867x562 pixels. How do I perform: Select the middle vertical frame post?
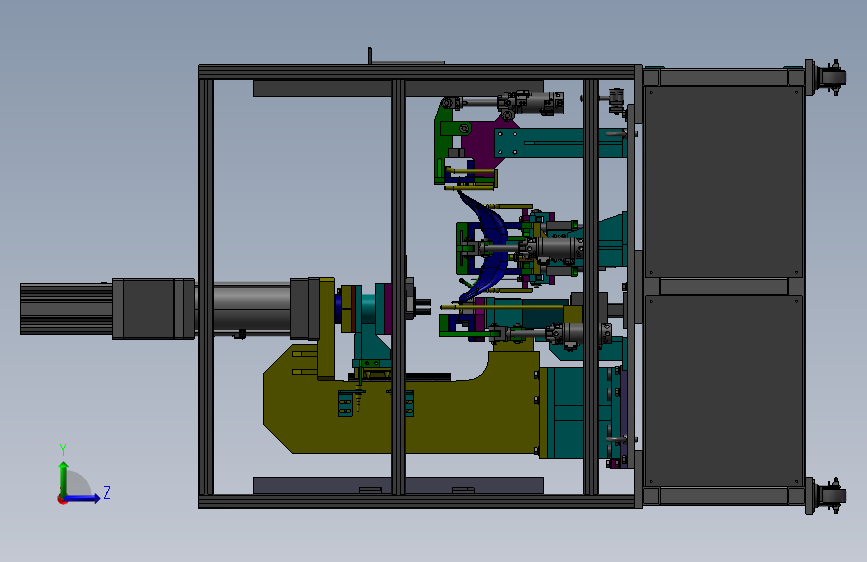coord(398,287)
